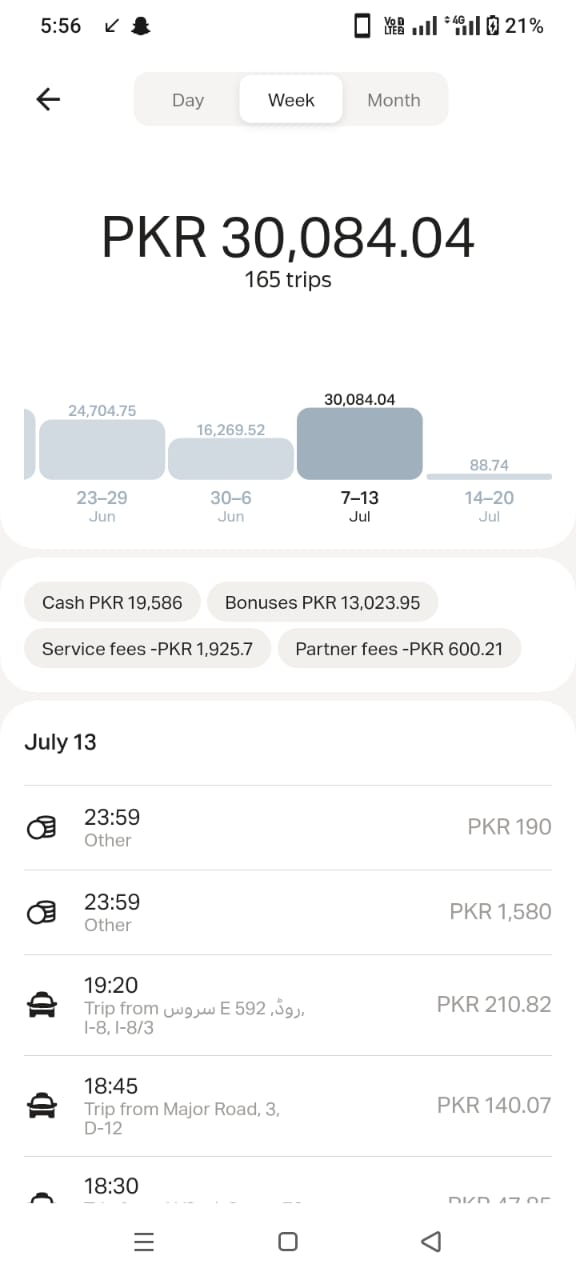Tap the taxi icon for 18:45 trip

(41, 1106)
